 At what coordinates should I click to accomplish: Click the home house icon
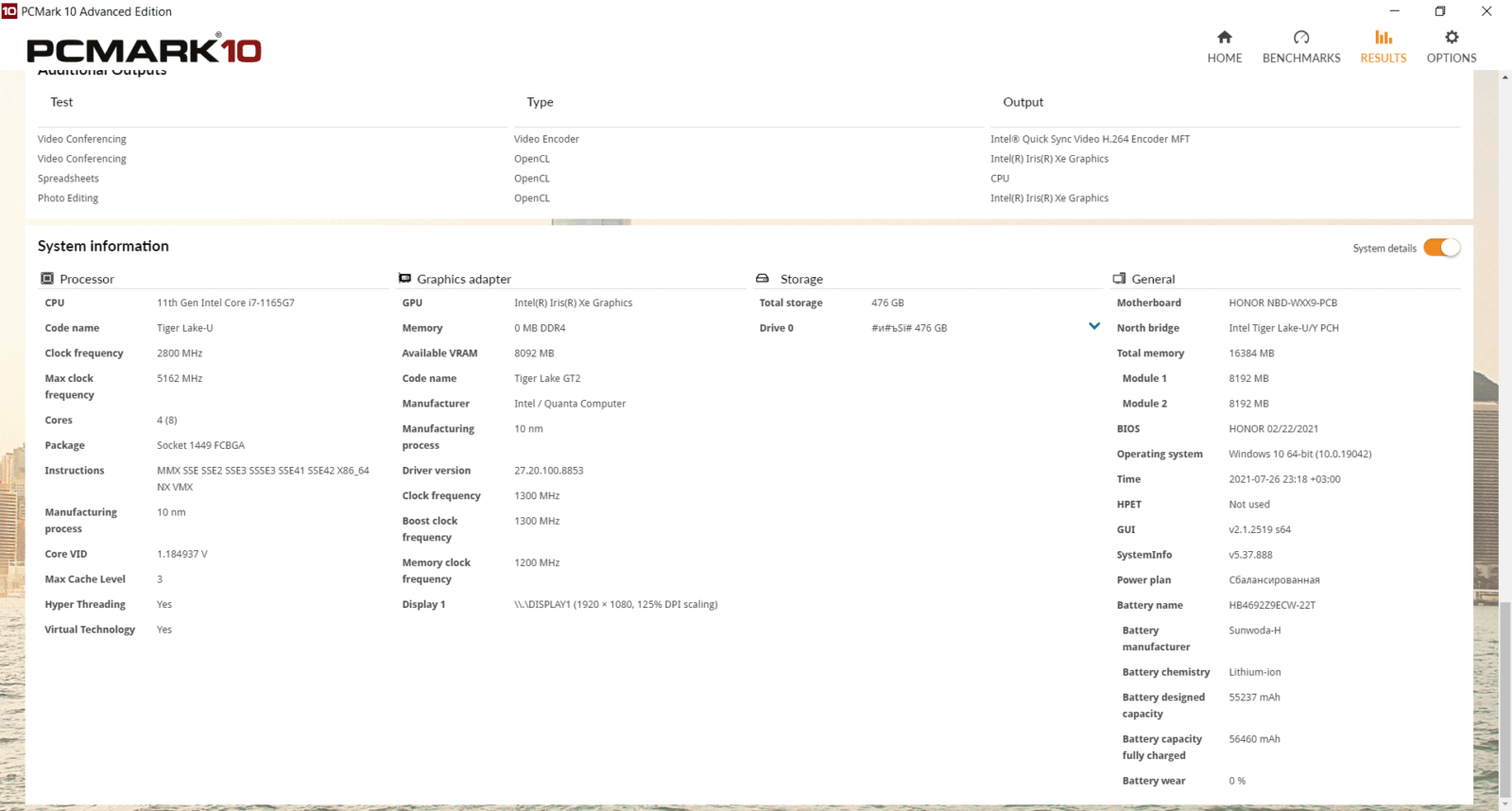tap(1225, 37)
